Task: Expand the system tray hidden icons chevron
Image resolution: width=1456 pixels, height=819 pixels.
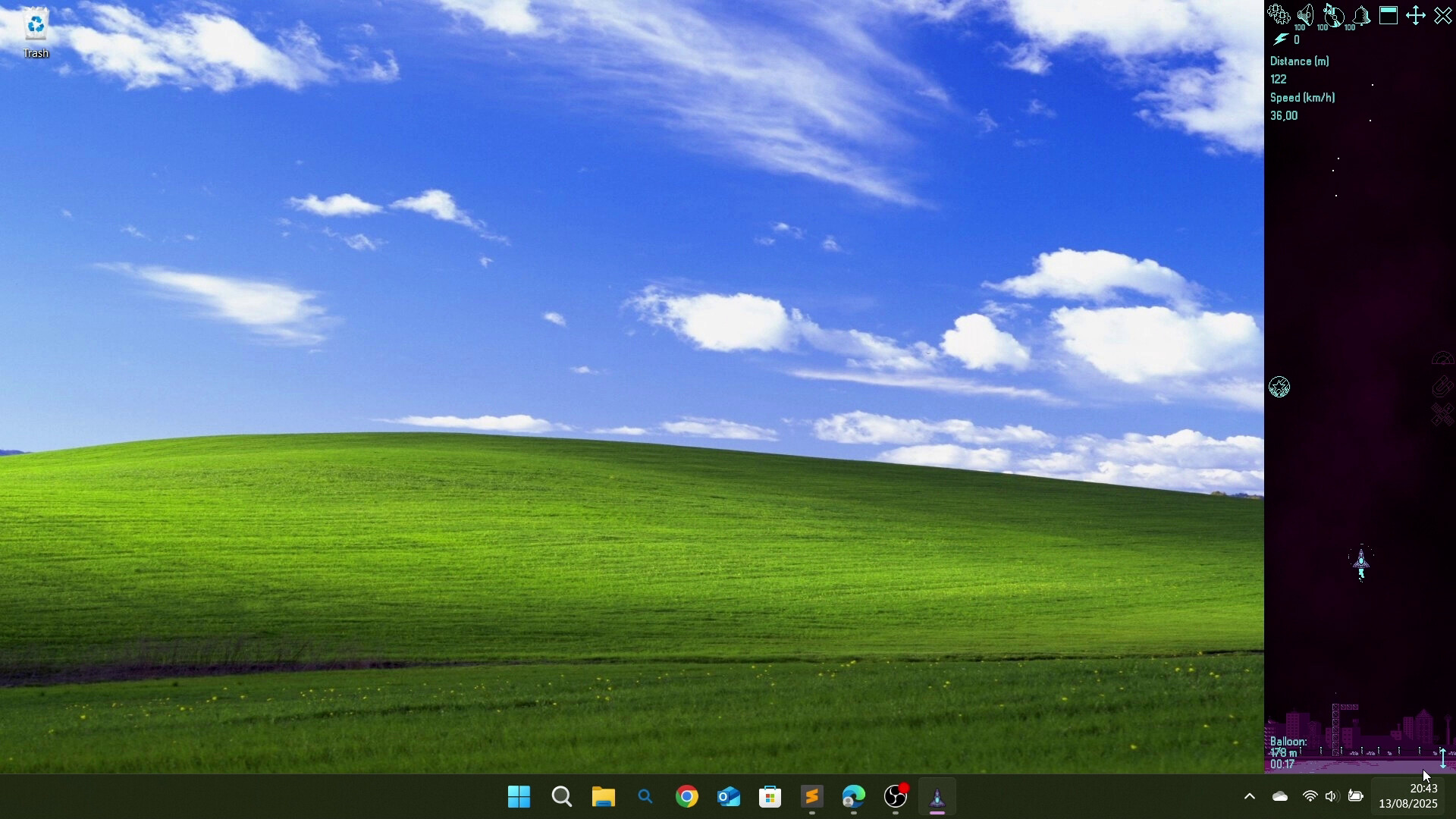Action: point(1250,796)
